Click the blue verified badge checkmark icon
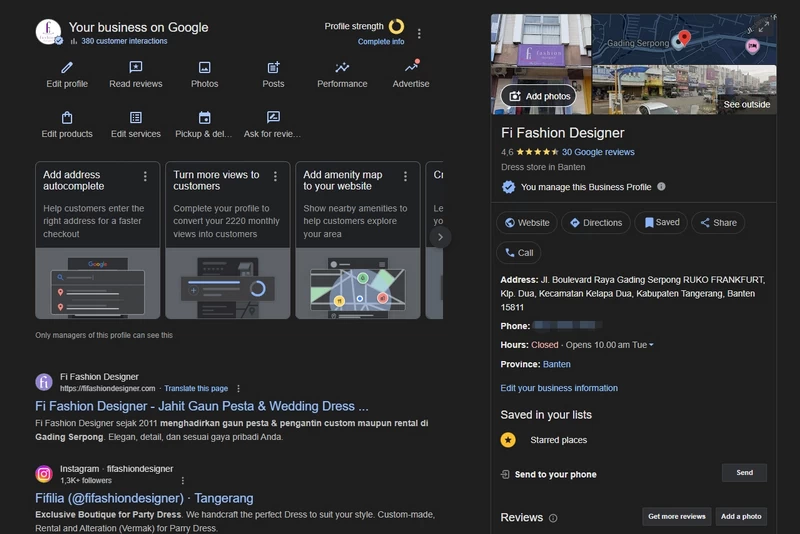 coord(508,187)
